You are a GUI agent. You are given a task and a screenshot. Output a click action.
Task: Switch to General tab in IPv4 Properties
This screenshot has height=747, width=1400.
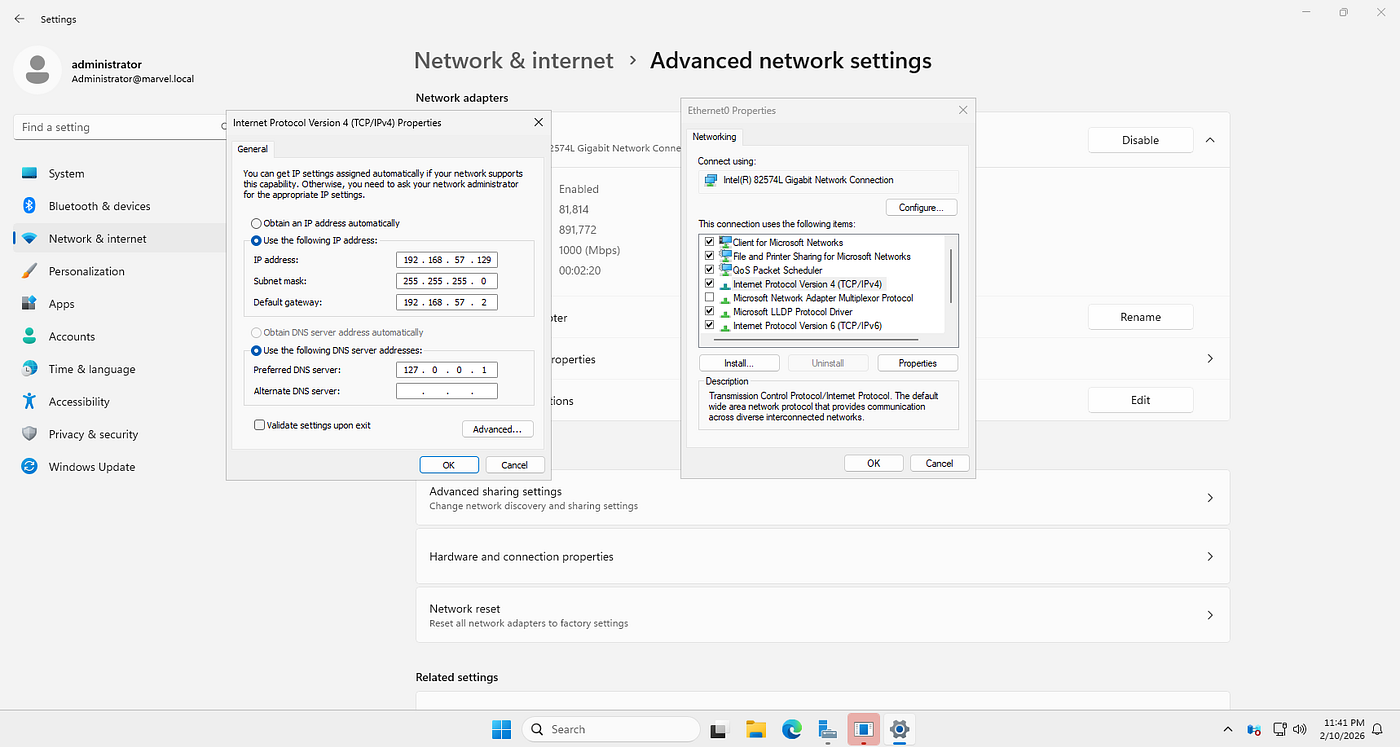(x=252, y=149)
